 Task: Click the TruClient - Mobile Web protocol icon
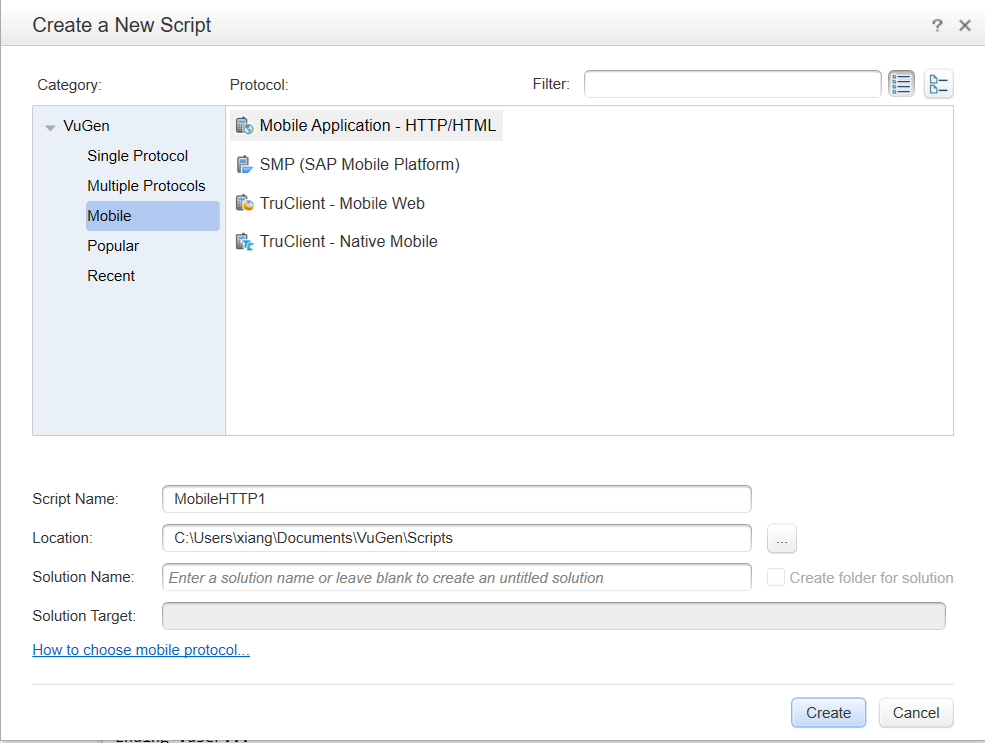[244, 203]
